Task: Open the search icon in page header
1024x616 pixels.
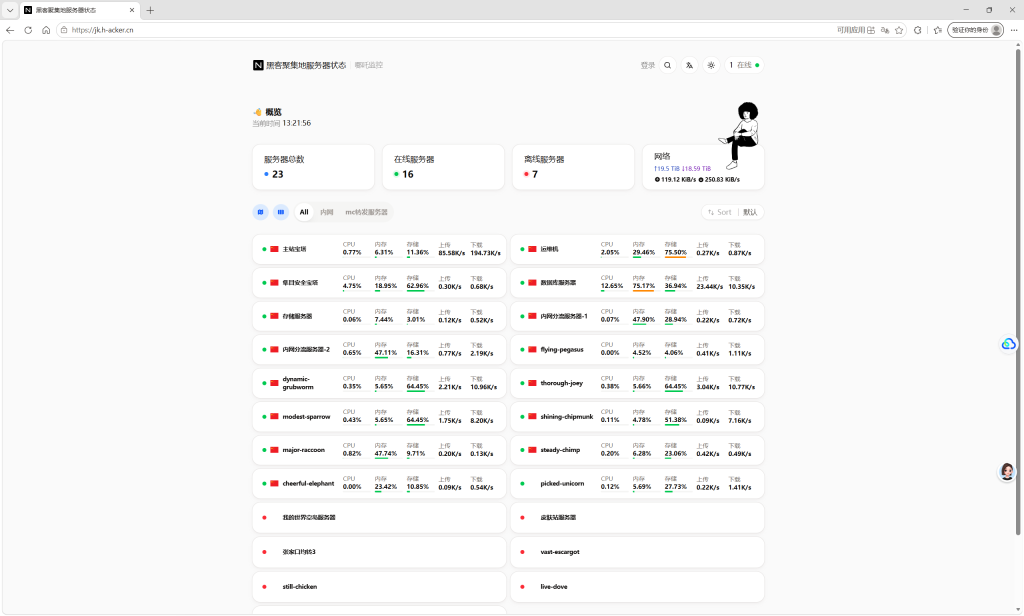Action: (667, 65)
